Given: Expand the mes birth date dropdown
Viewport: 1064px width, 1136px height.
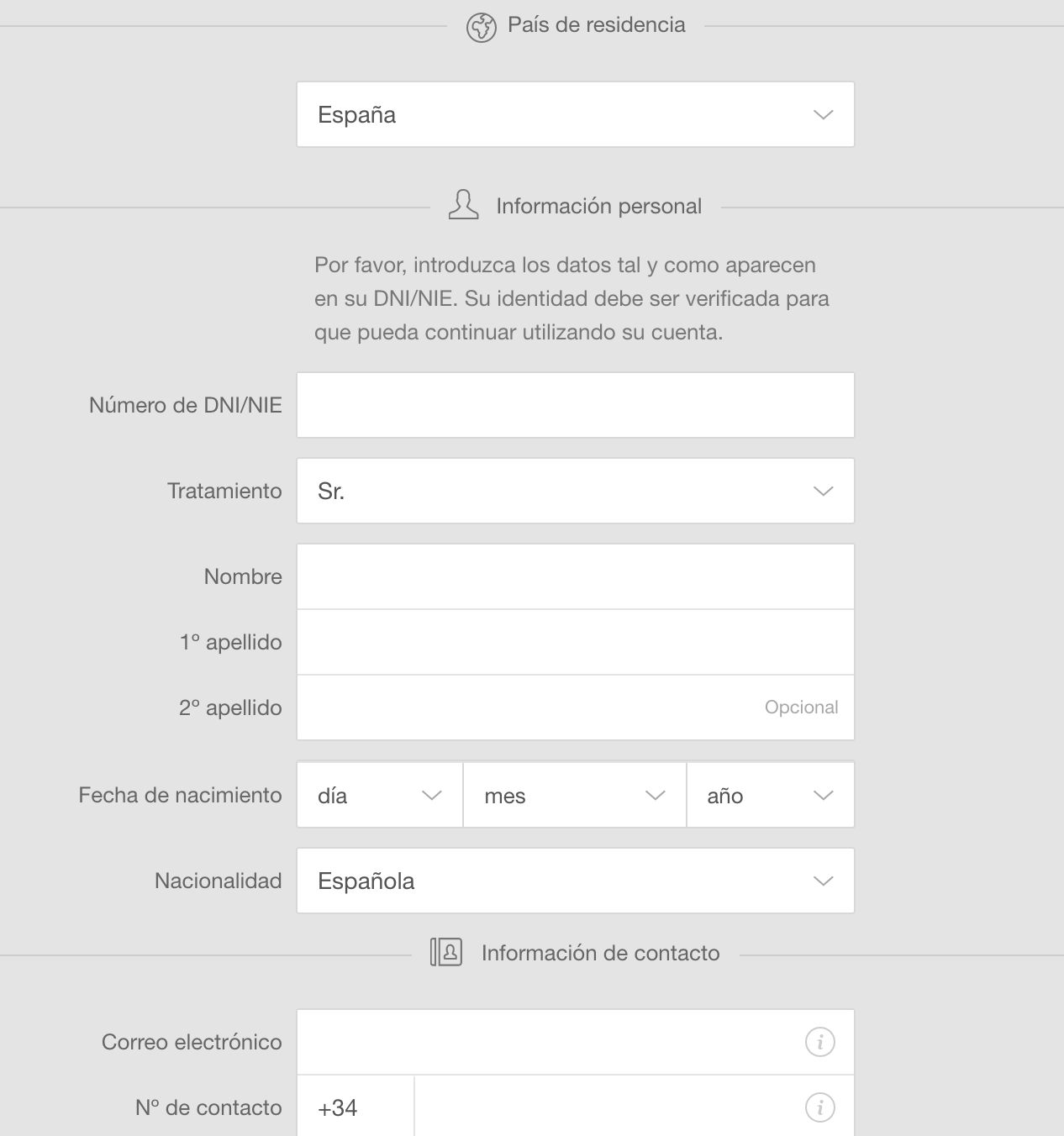Looking at the screenshot, I should [x=575, y=795].
